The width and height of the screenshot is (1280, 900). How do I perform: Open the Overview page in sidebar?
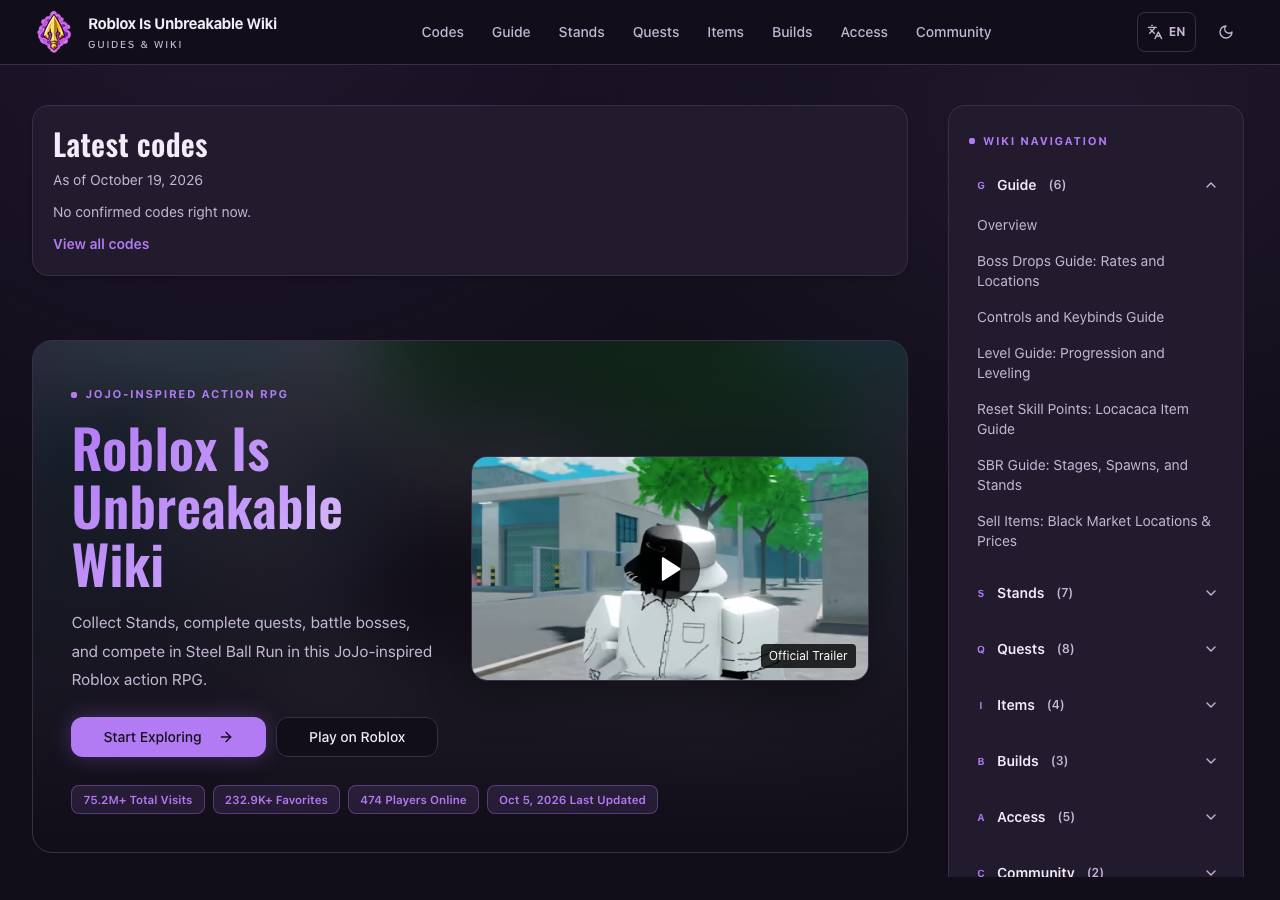click(x=1007, y=225)
